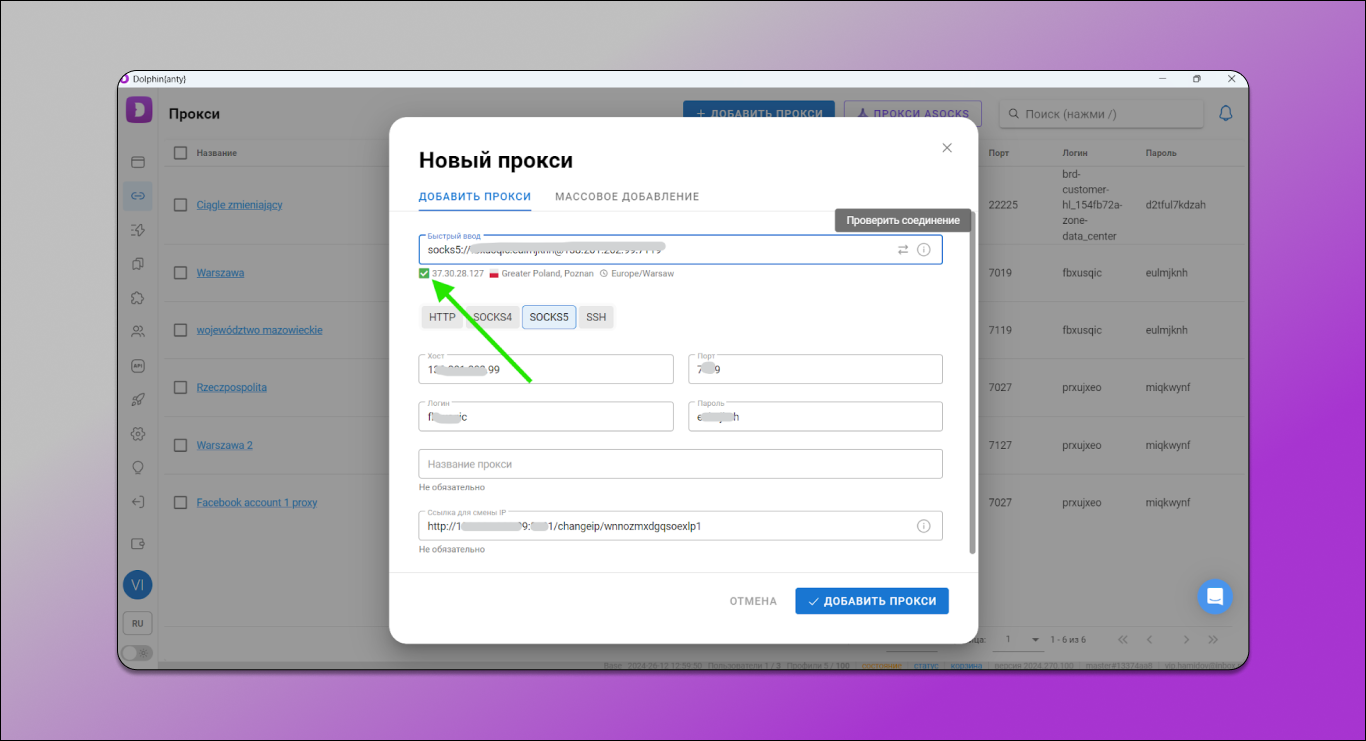Tick the checkbox for Warszawa 2
The width and height of the screenshot is (1366, 741).
(181, 445)
